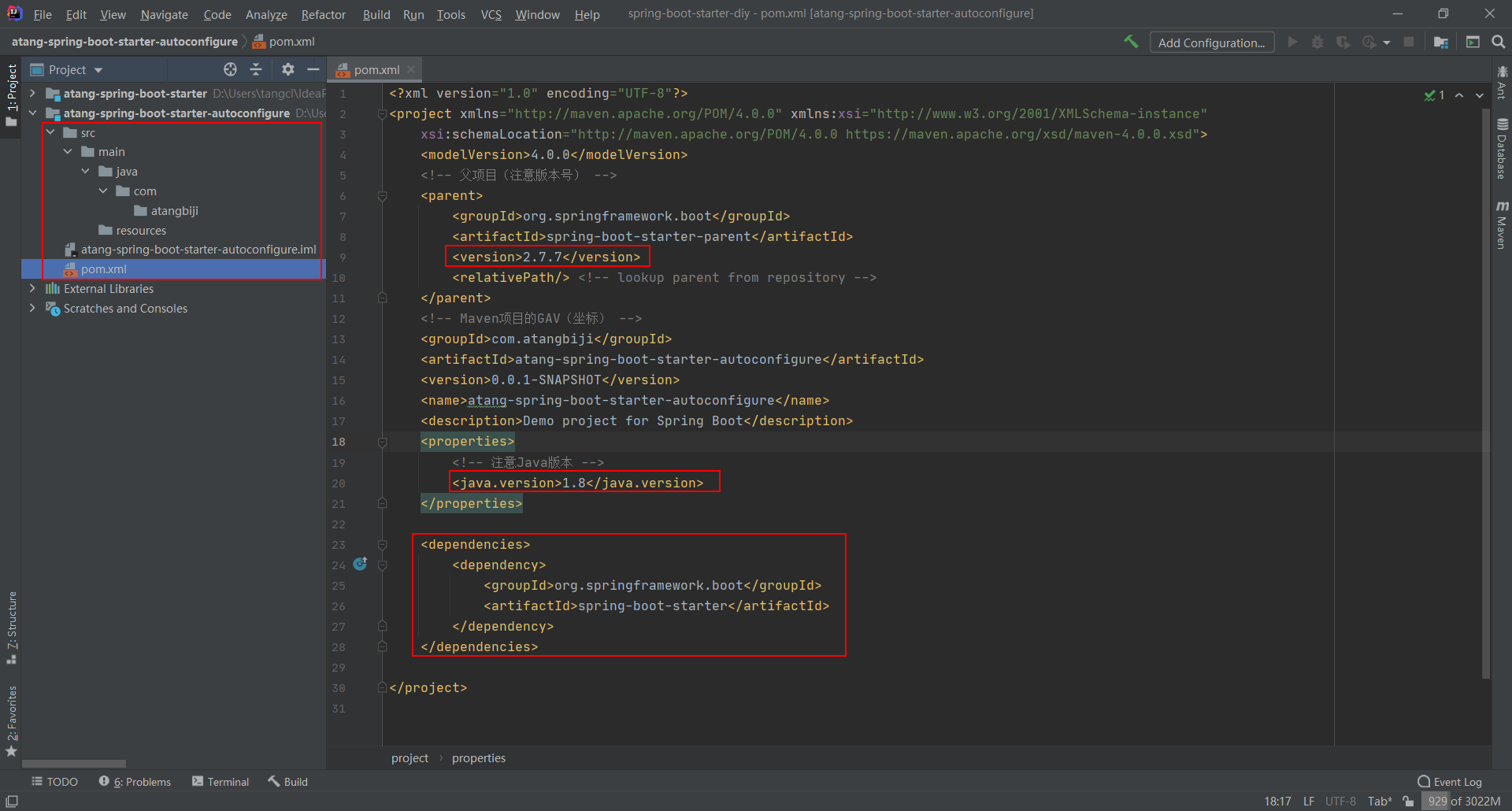Click the LF line separator status entry
Viewport: 1512px width, 811px height.
tap(1309, 801)
